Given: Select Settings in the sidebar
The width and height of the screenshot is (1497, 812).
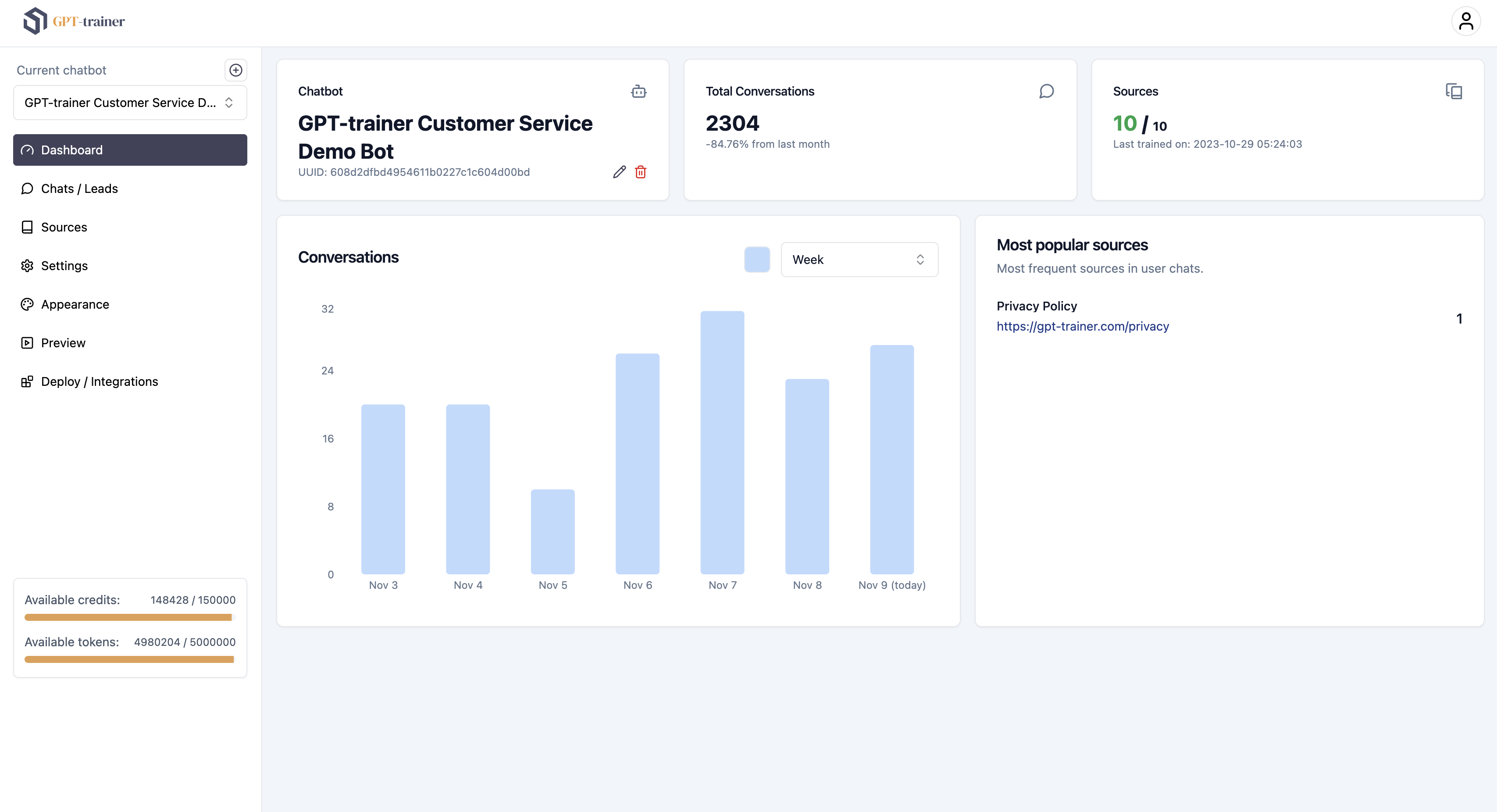Looking at the screenshot, I should [64, 266].
